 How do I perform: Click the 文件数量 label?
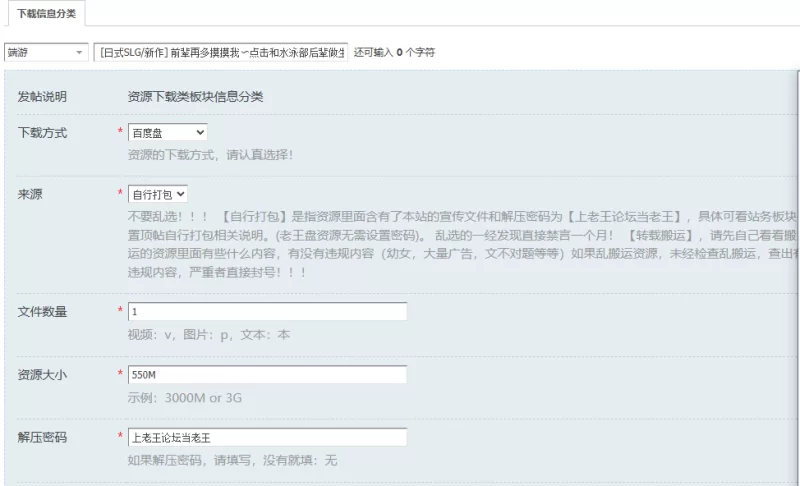point(42,312)
